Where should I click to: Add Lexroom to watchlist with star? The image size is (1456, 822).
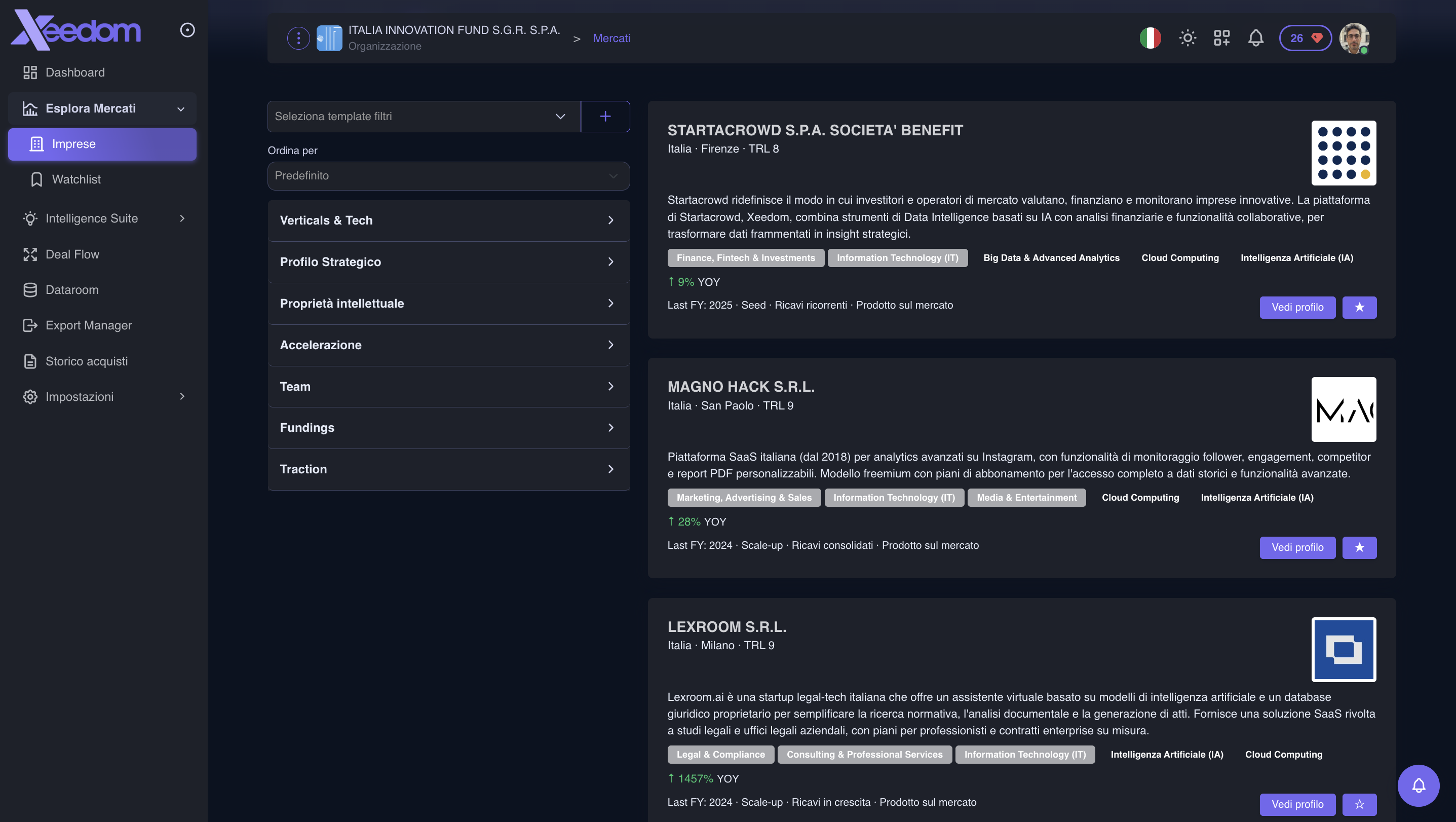pyautogui.click(x=1359, y=804)
